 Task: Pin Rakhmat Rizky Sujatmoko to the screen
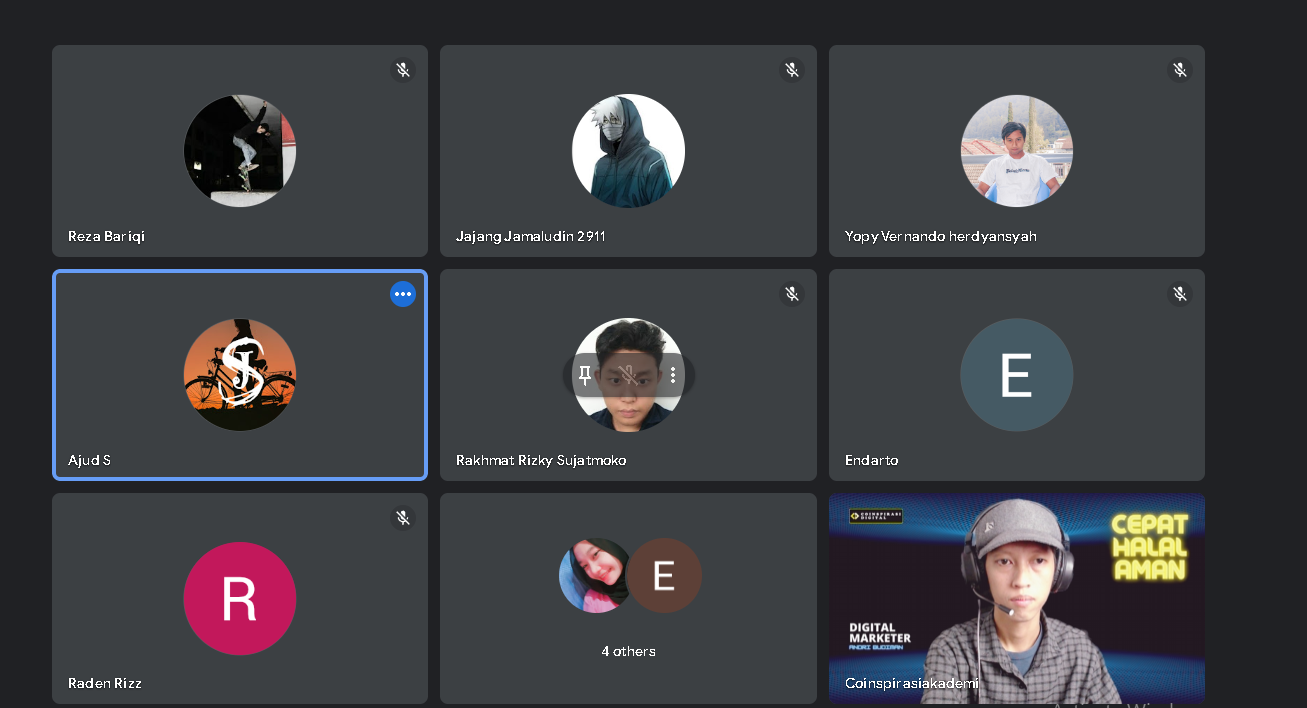coord(586,375)
